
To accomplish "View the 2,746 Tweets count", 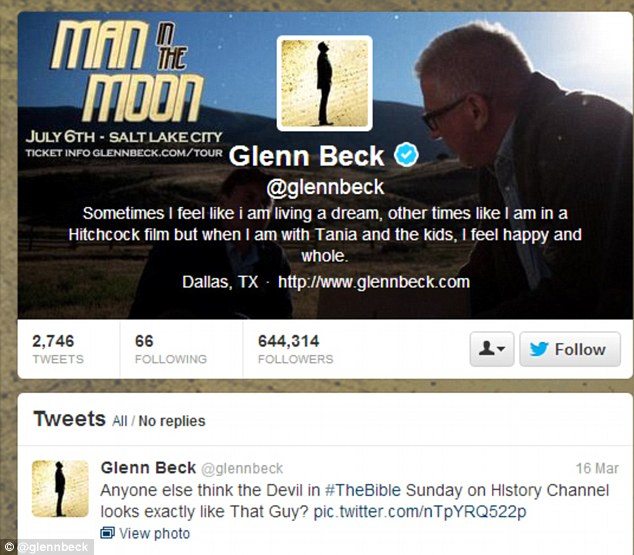I will [58, 349].
